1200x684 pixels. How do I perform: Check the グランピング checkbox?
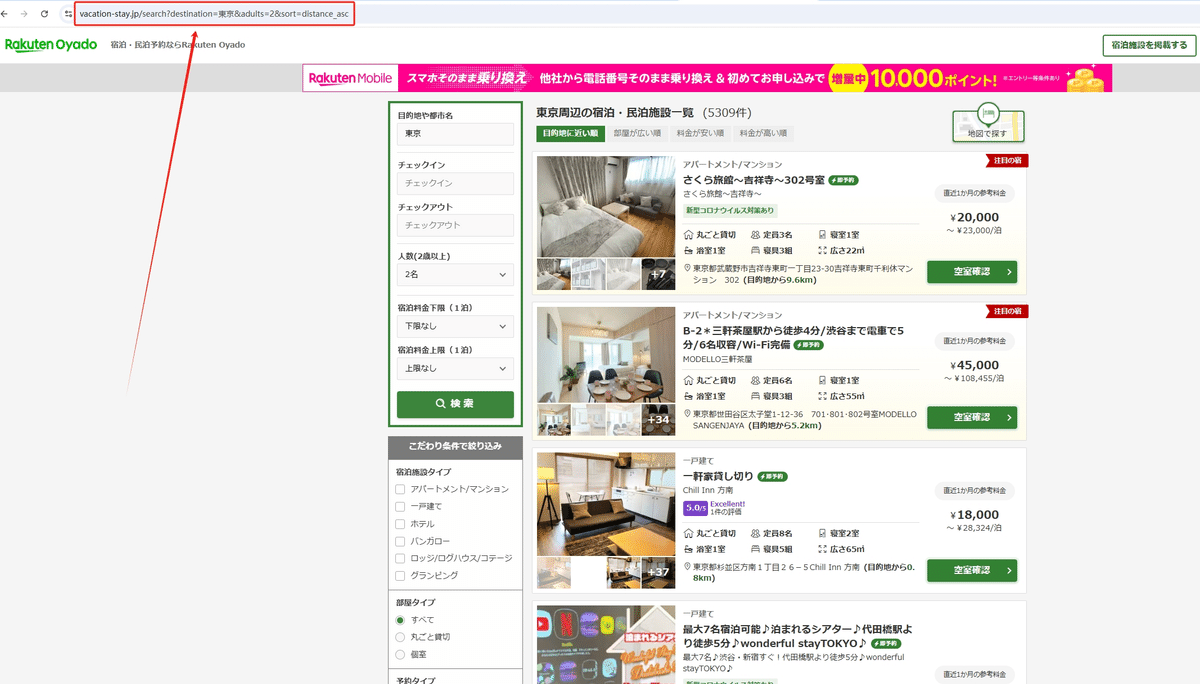click(401, 576)
